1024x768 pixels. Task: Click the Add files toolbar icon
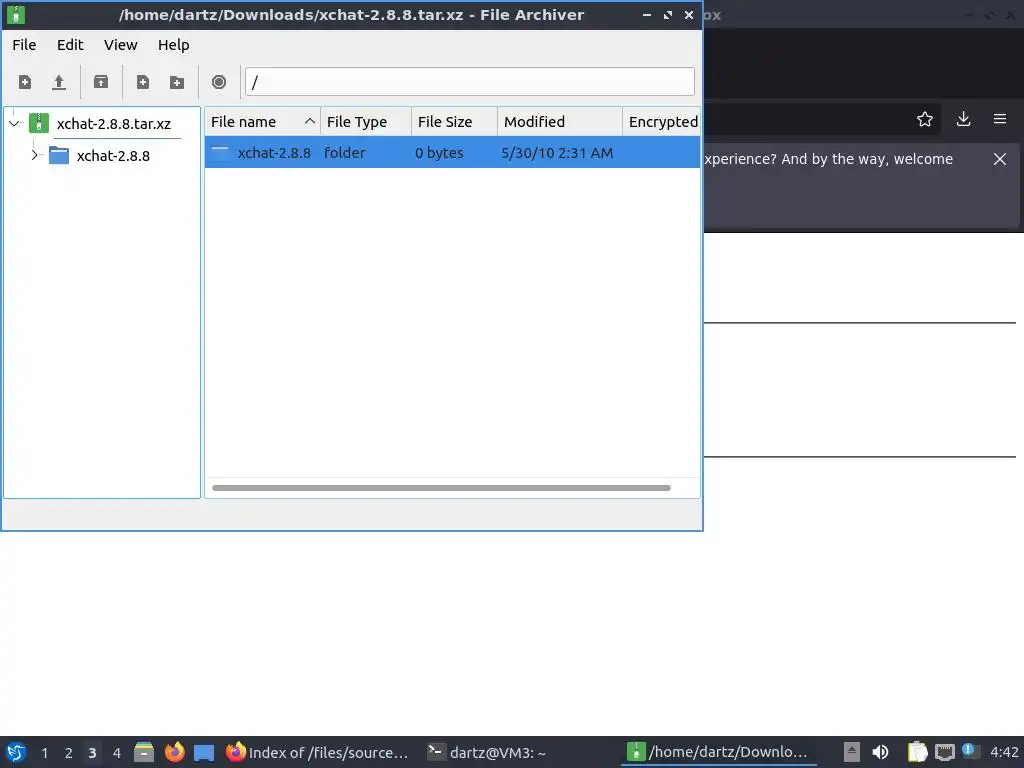(x=142, y=82)
